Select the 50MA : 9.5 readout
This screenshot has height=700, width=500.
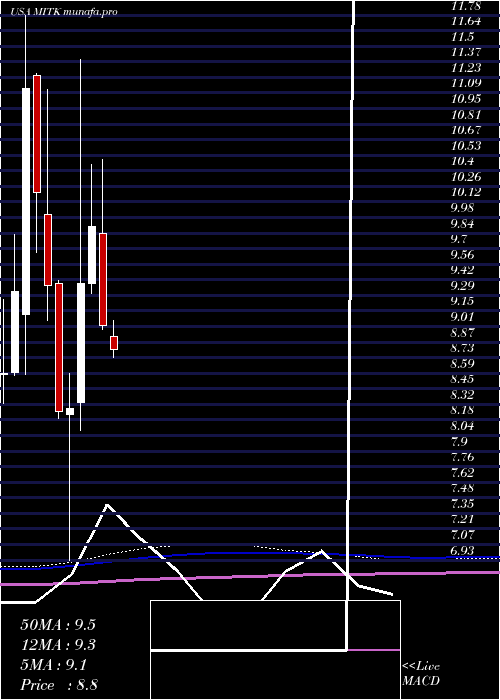pyautogui.click(x=58, y=625)
